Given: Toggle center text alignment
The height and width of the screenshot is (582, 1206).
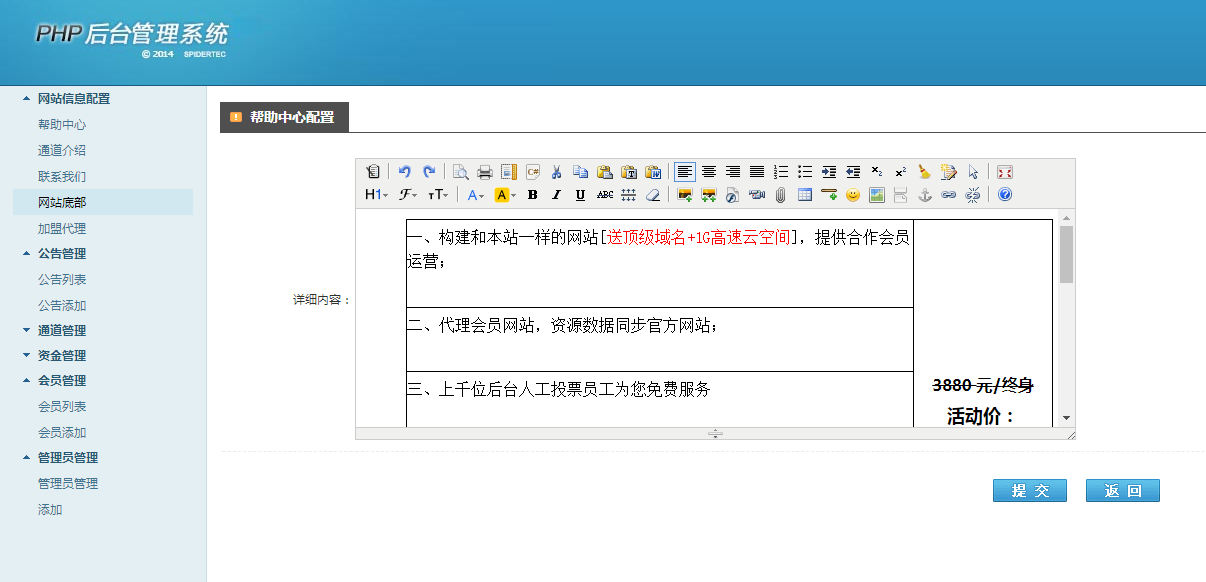Looking at the screenshot, I should tap(709, 171).
